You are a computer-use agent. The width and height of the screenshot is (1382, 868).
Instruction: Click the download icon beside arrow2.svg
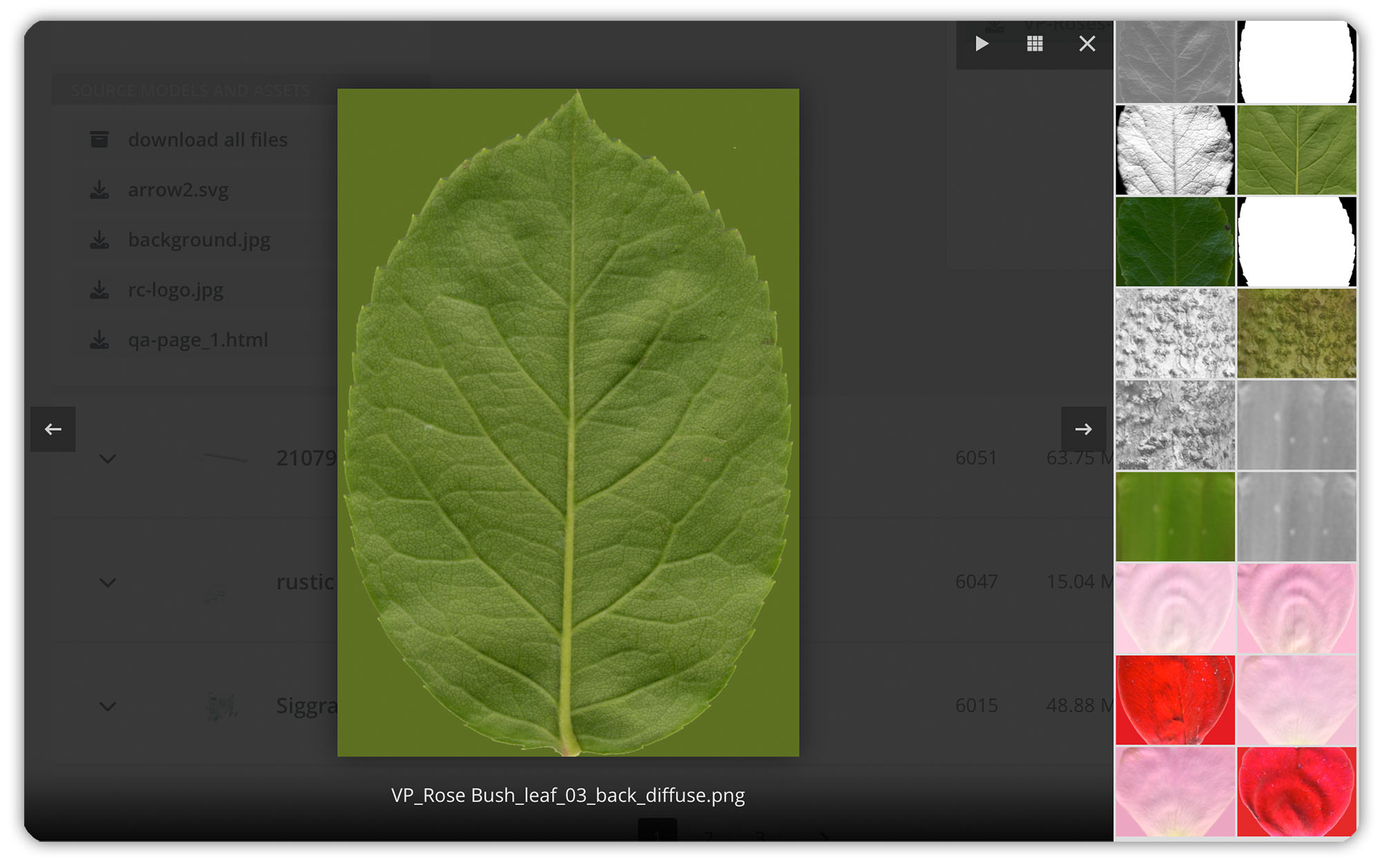100,190
